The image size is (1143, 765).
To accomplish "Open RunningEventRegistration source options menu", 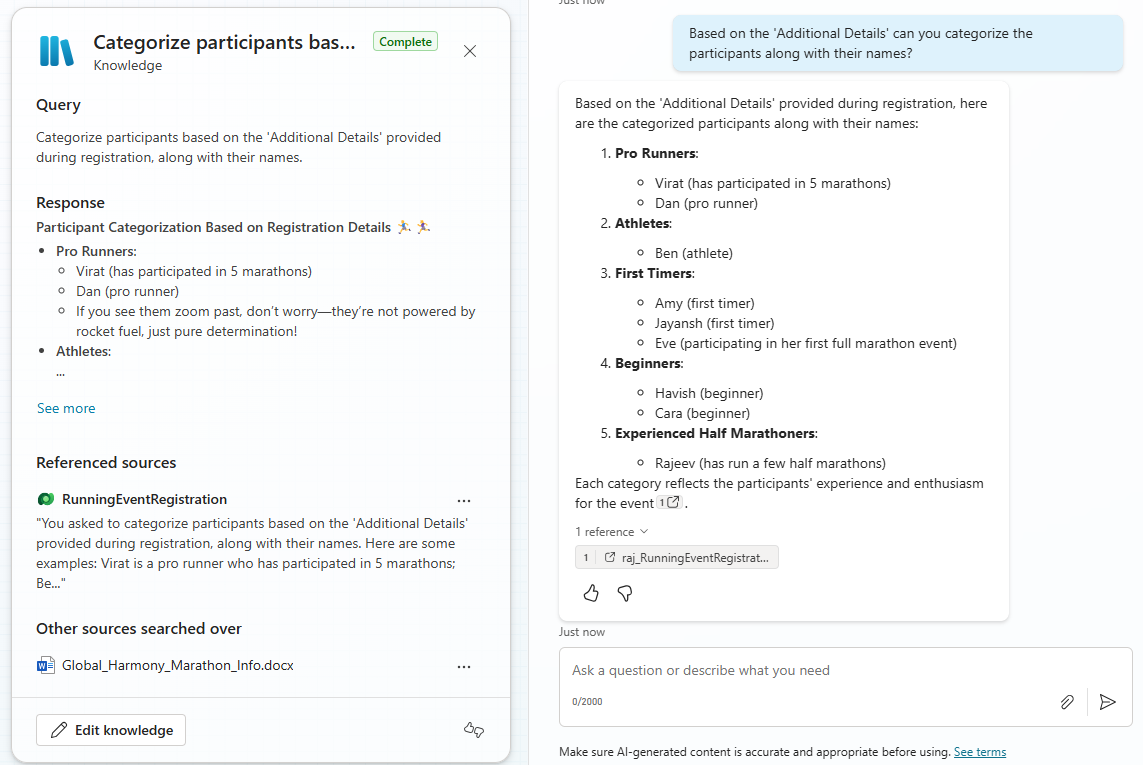I will (x=463, y=500).
